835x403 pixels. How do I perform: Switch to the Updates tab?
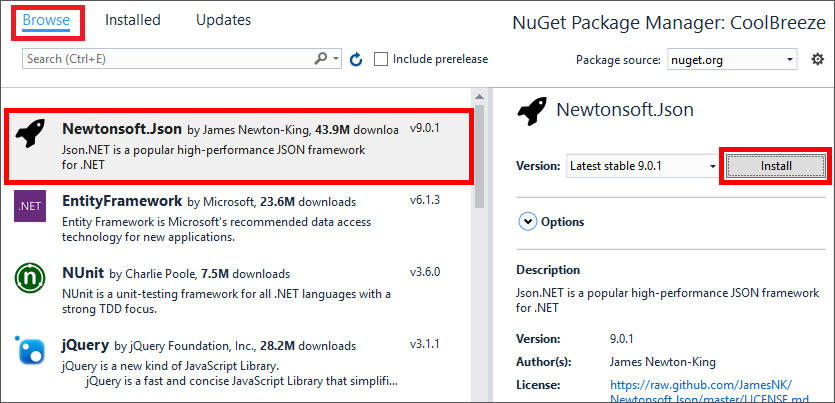point(223,20)
